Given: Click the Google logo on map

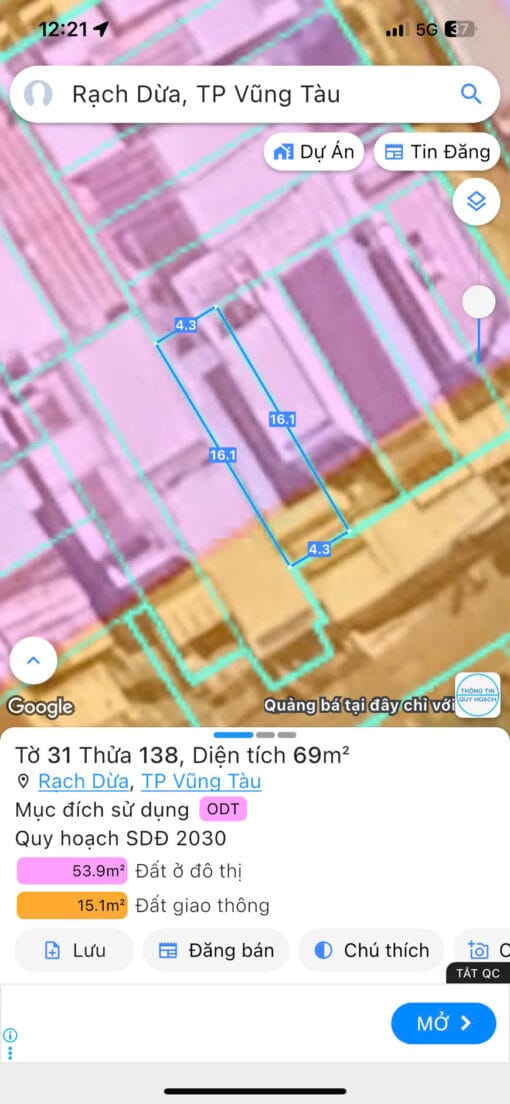Looking at the screenshot, I should coord(40,706).
